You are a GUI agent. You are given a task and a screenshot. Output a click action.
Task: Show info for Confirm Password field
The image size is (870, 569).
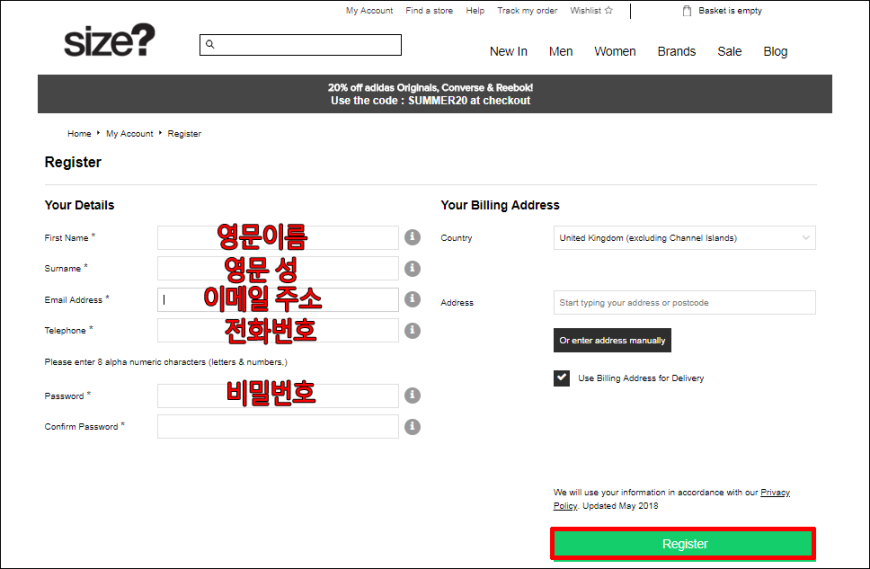click(x=412, y=426)
